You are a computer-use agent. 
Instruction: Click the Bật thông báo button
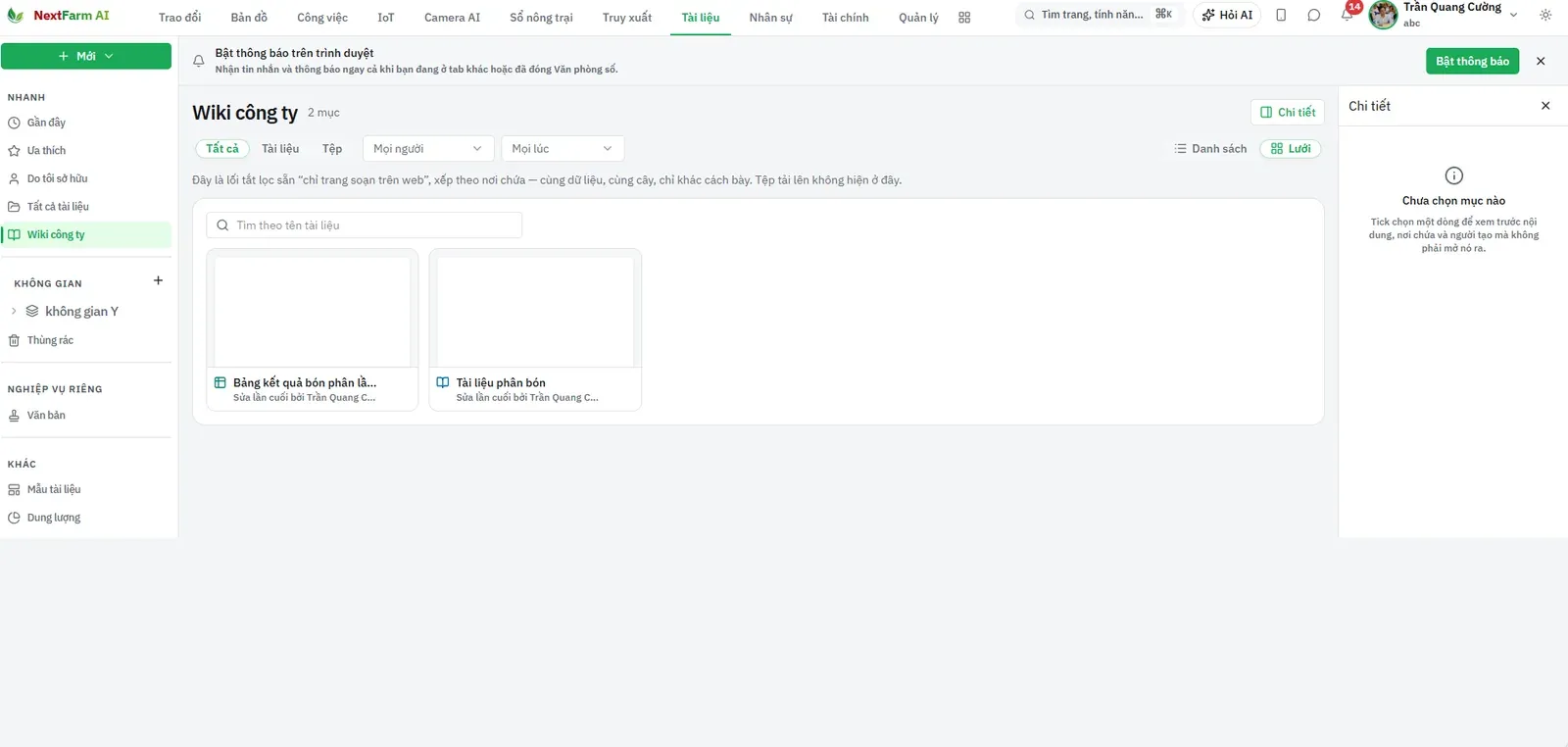1472,61
